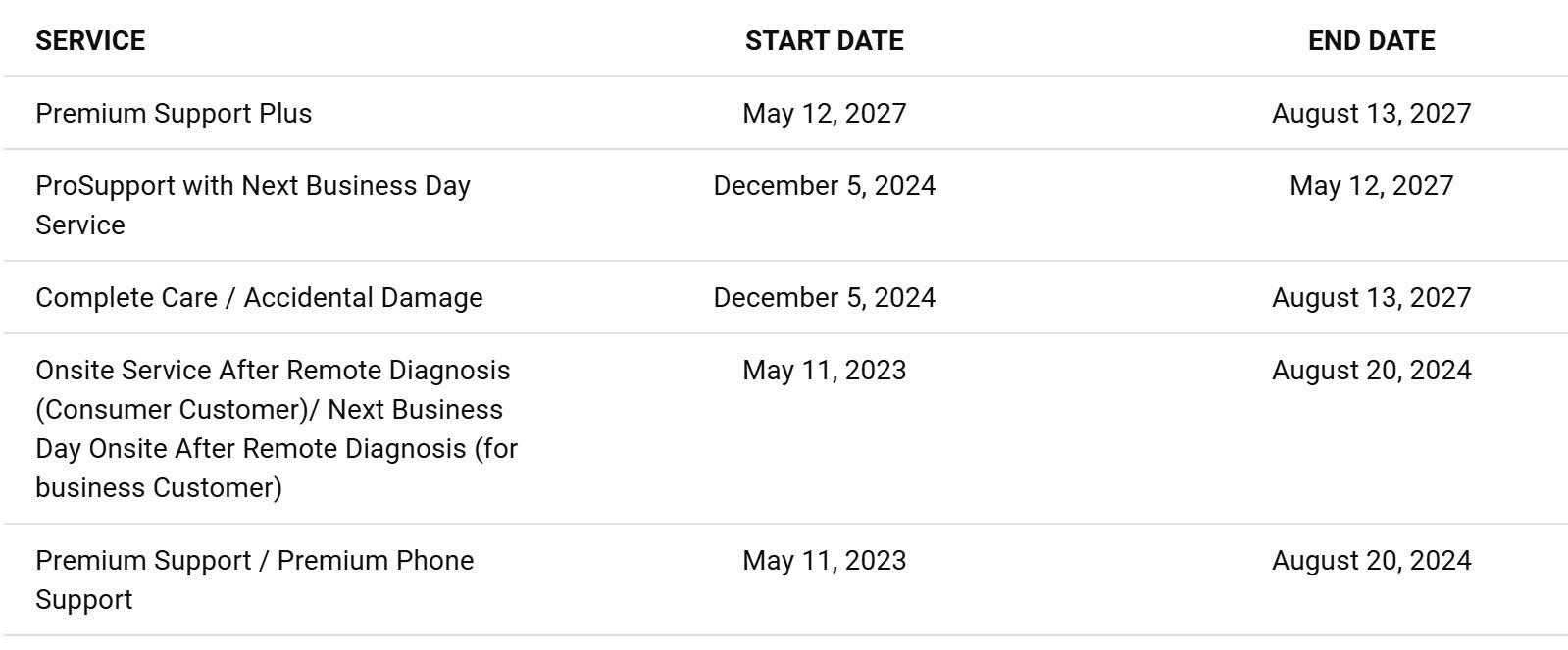Click Complete Care end date August 13, 2027

coord(1371,297)
